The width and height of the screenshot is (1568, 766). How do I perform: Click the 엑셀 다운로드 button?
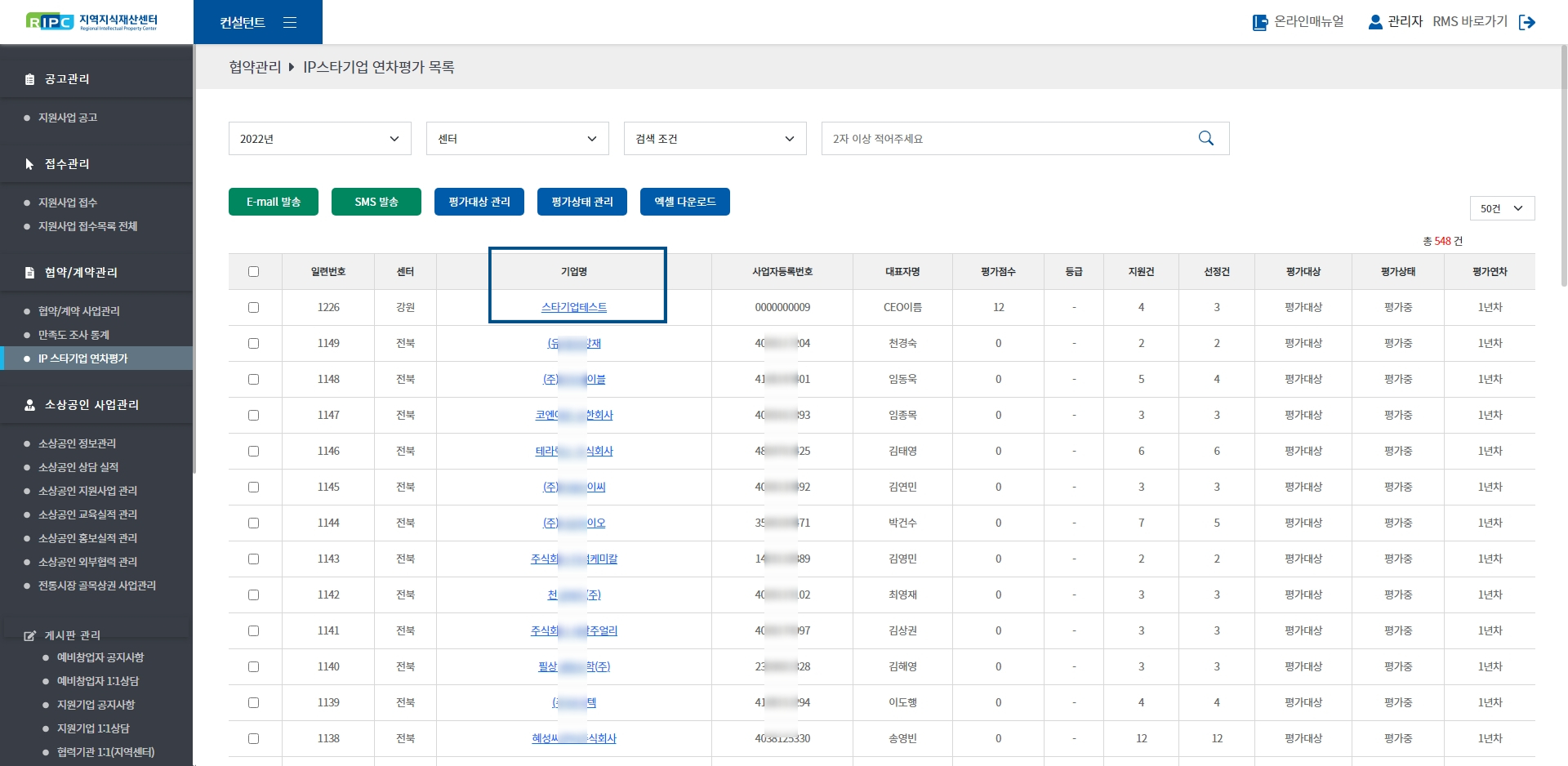(x=684, y=202)
